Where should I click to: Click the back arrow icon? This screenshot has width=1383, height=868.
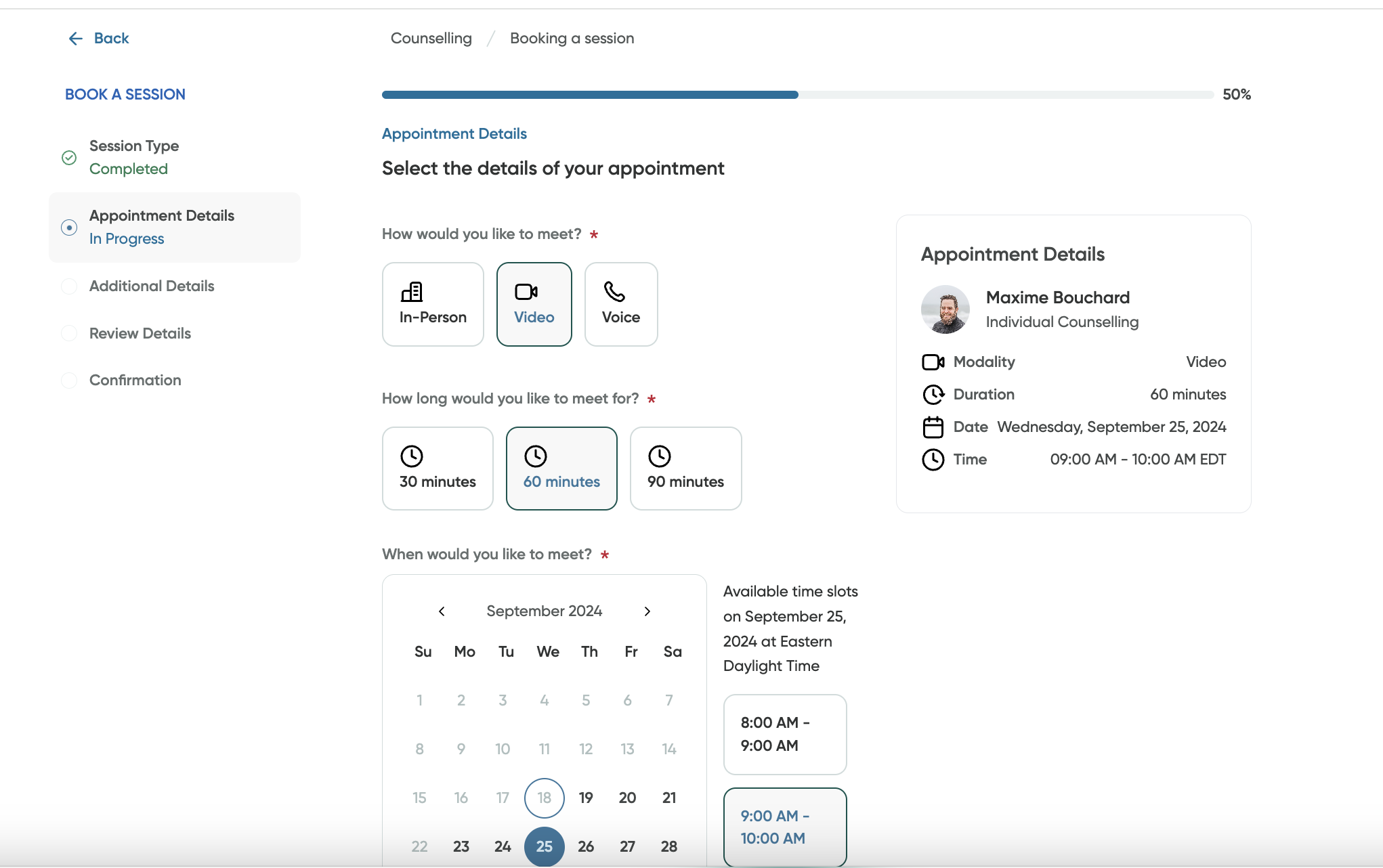(x=75, y=39)
